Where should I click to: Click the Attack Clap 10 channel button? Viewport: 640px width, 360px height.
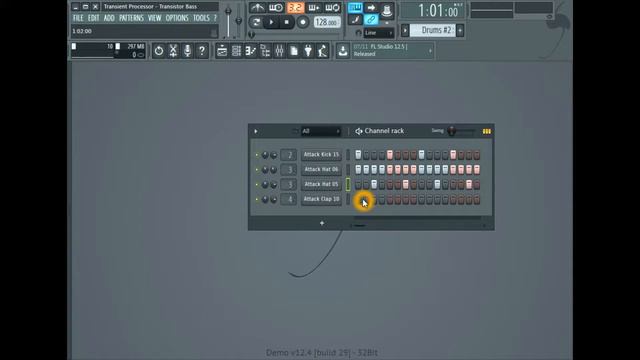[321, 199]
